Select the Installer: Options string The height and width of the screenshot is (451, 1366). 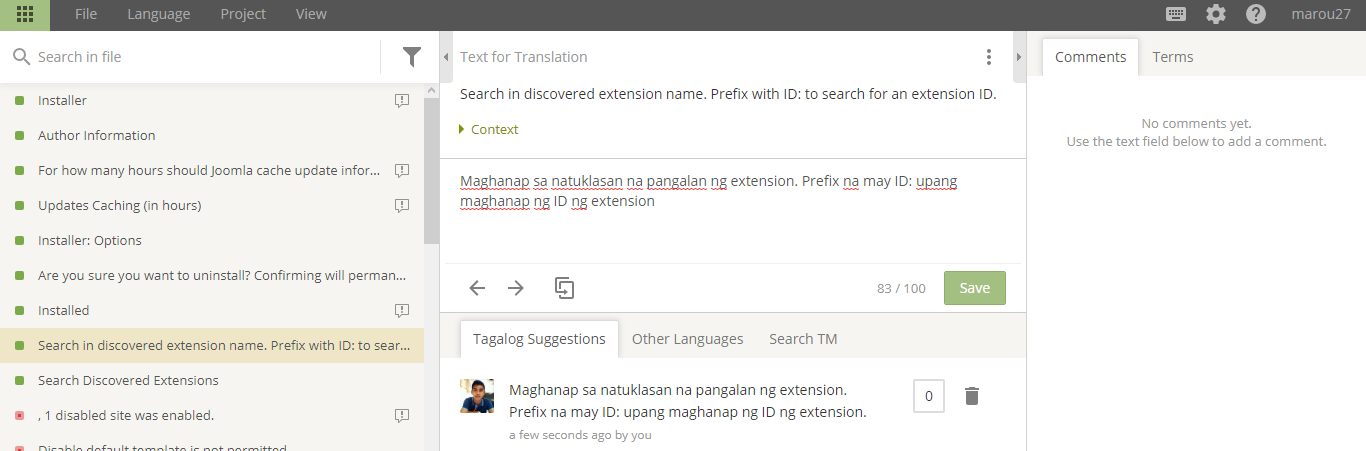coord(212,240)
